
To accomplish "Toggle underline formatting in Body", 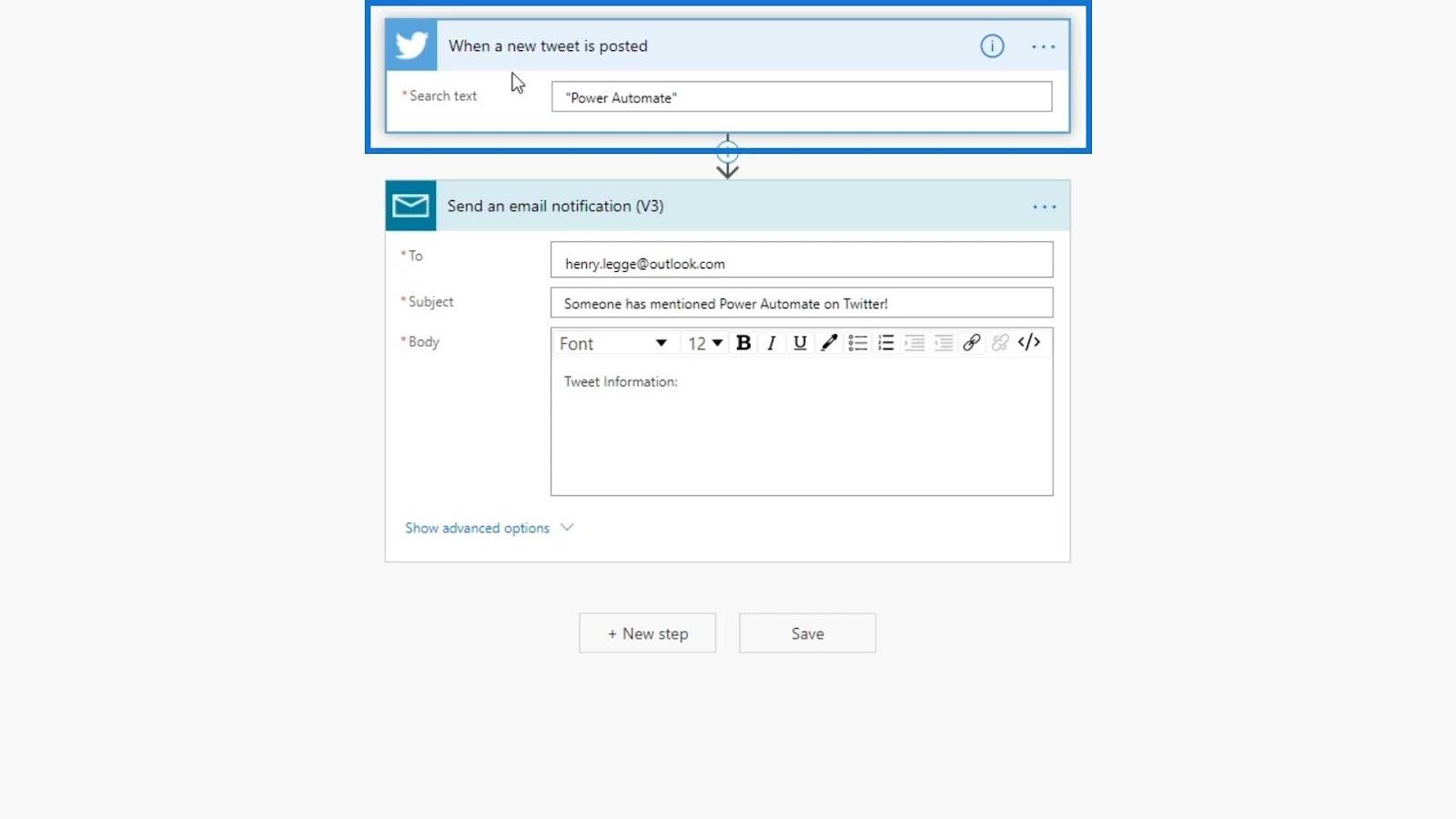I will (800, 343).
